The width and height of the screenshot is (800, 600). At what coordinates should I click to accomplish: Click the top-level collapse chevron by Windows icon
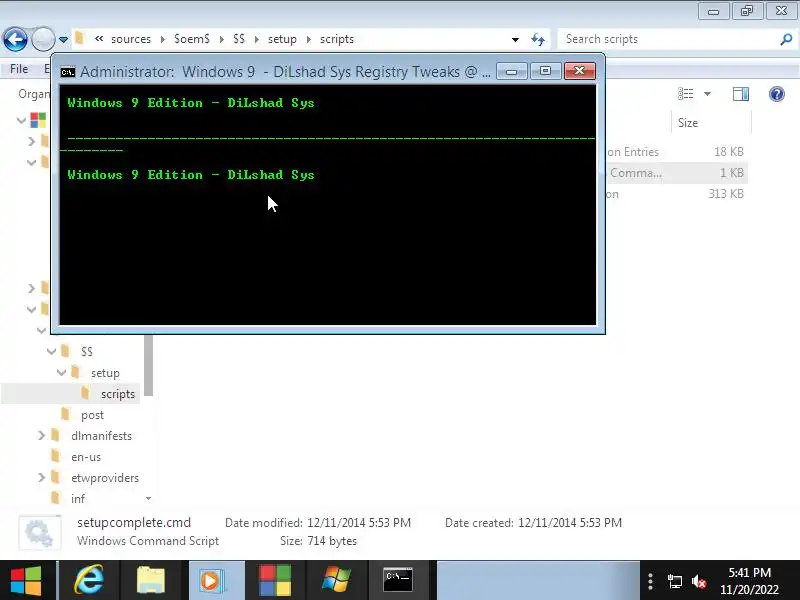click(21, 120)
